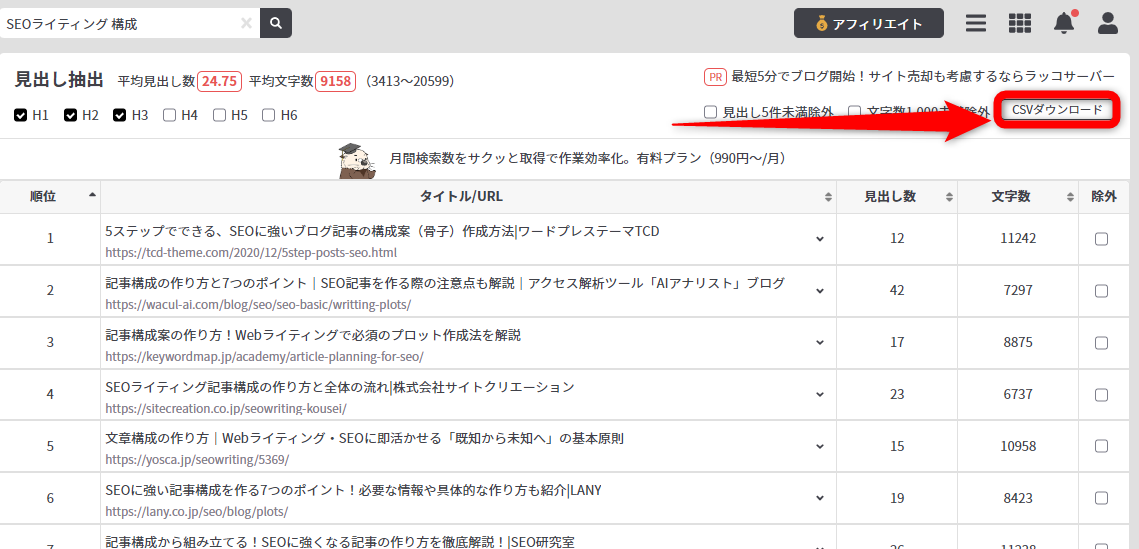Click the PR badge icon
1139x549 pixels.
[x=716, y=76]
